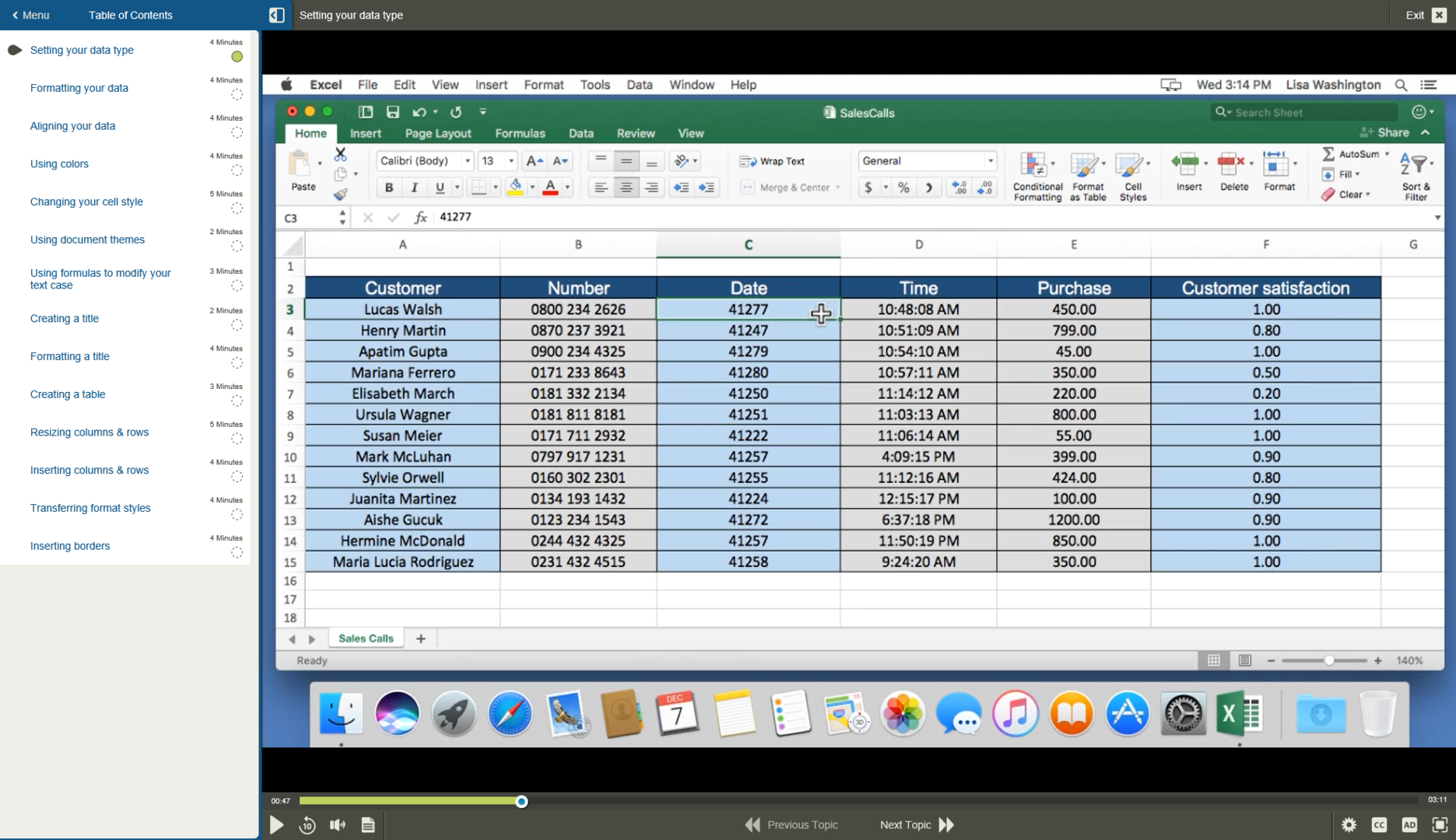Screen dimensions: 1456x840
Task: Click the percent style icon
Action: 903,187
